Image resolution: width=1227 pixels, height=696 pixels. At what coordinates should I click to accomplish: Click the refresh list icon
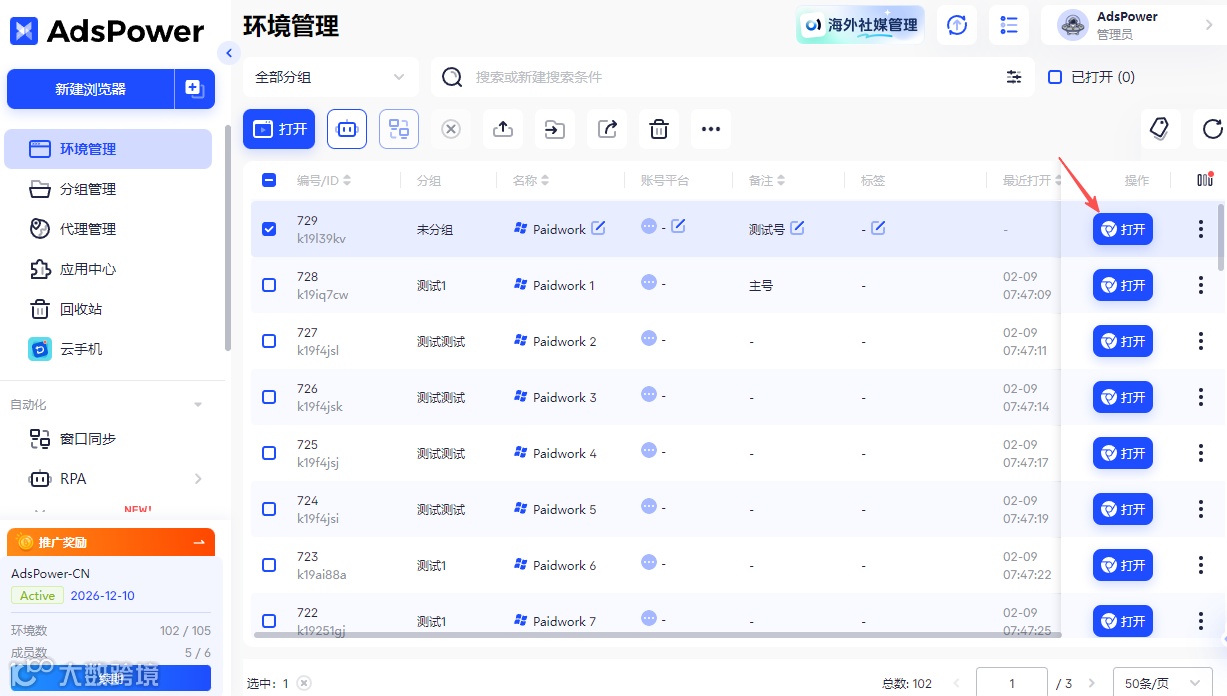pyautogui.click(x=1212, y=129)
